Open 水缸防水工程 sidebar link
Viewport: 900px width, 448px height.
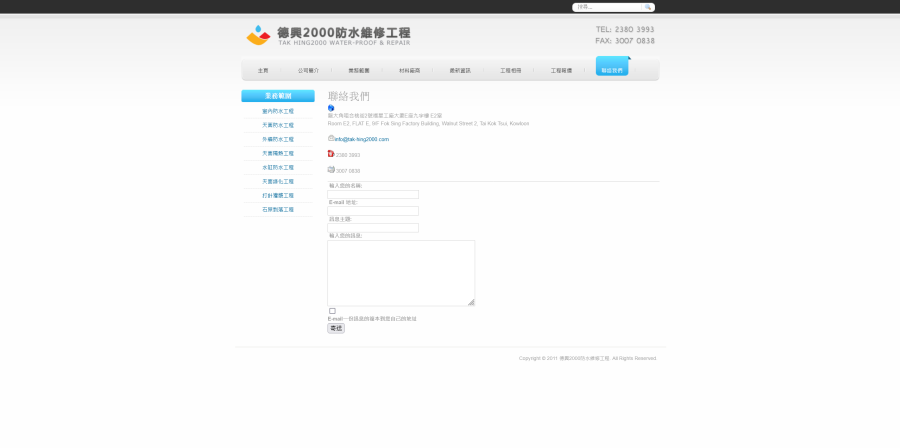(x=278, y=167)
